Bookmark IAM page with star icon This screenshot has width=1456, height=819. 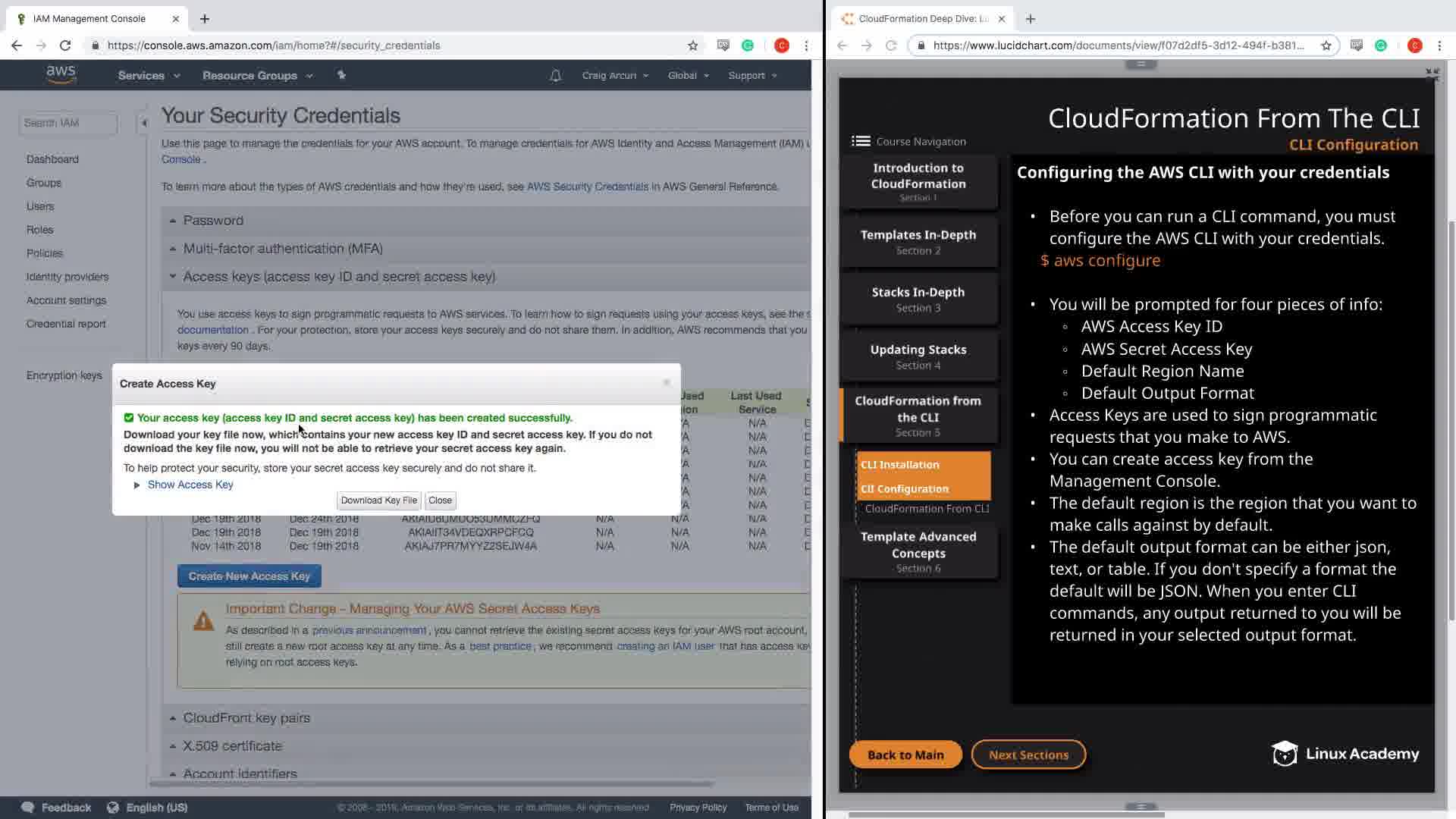(692, 45)
